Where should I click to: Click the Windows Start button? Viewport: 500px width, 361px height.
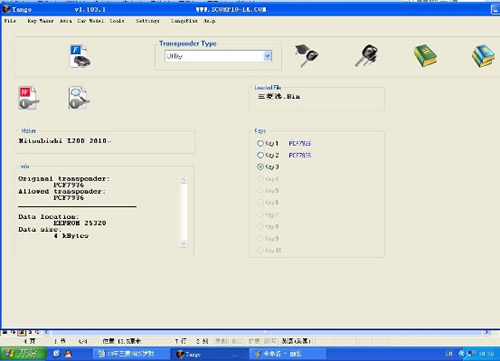click(23, 353)
